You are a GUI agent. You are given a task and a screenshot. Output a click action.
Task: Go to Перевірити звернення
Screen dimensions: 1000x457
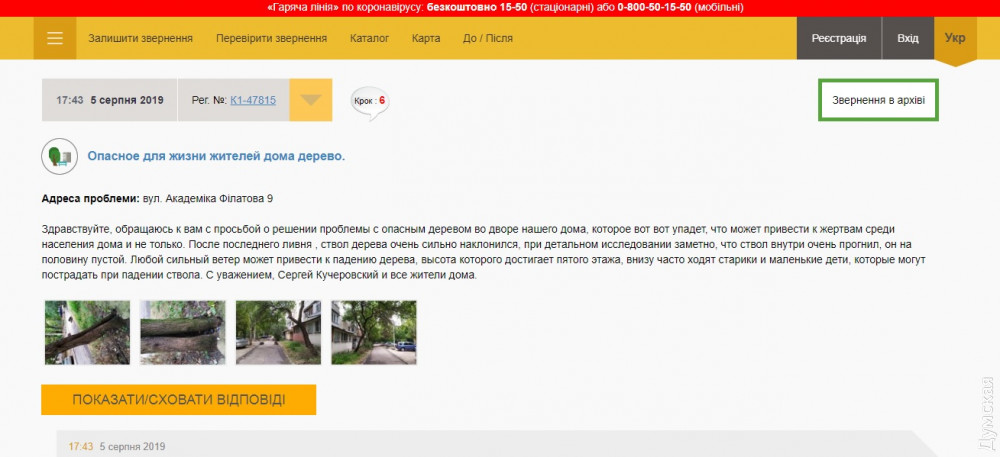tap(271, 39)
